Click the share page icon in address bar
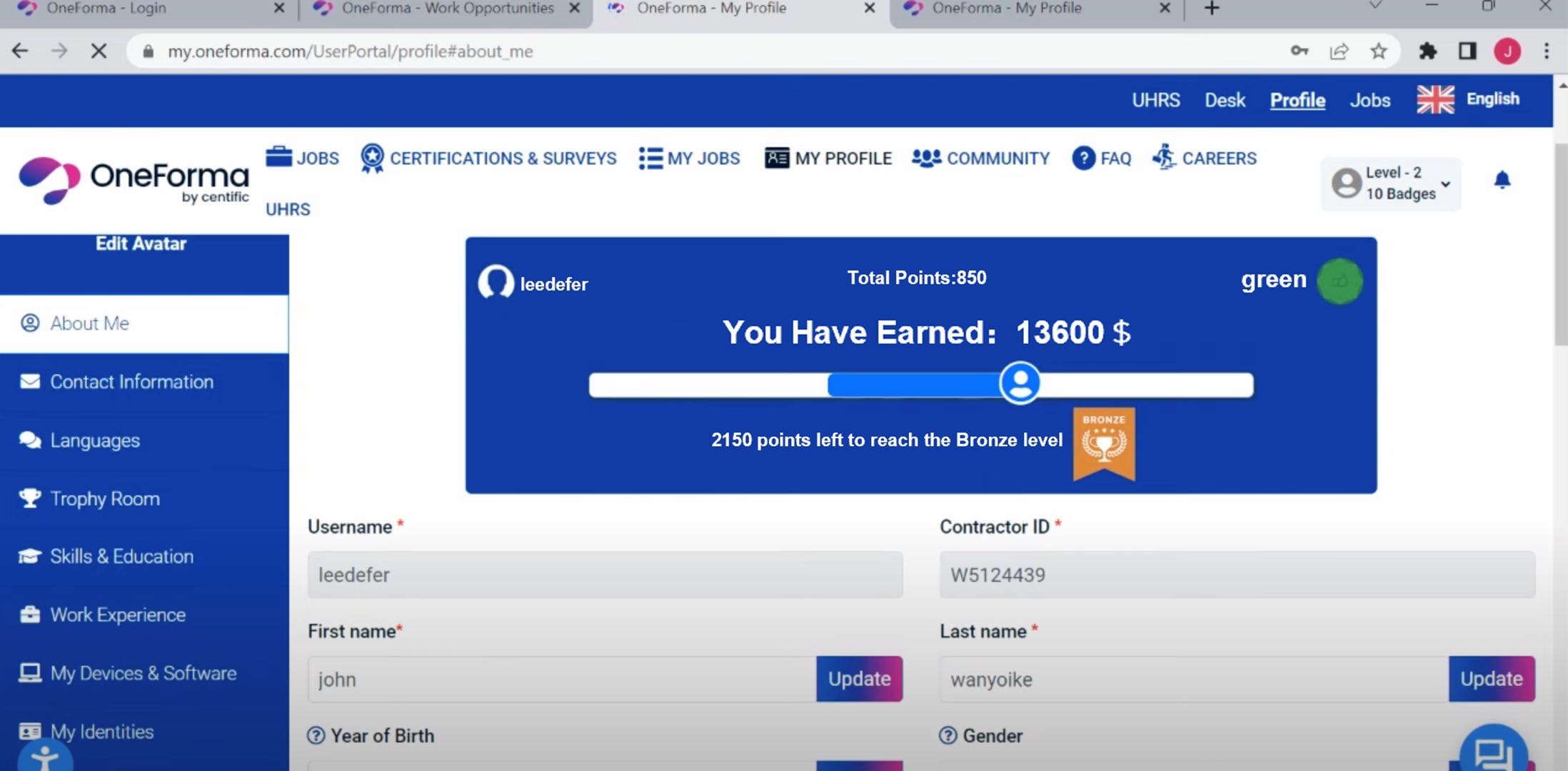This screenshot has width=1568, height=771. click(x=1339, y=51)
